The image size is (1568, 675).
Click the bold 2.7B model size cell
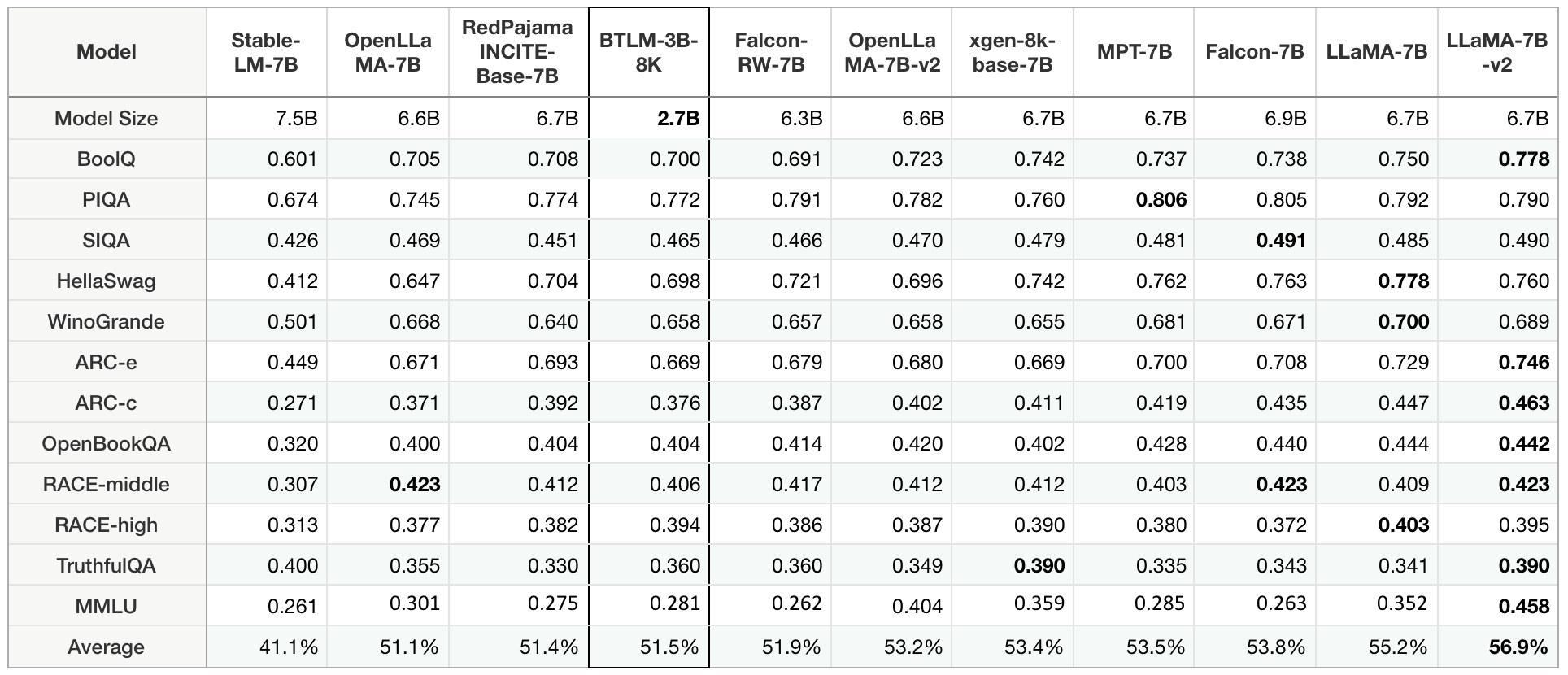[x=677, y=119]
